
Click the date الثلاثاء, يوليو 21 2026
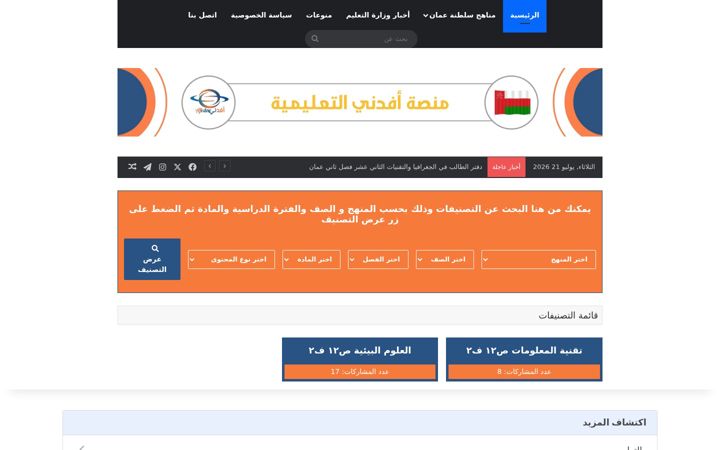[x=564, y=167]
